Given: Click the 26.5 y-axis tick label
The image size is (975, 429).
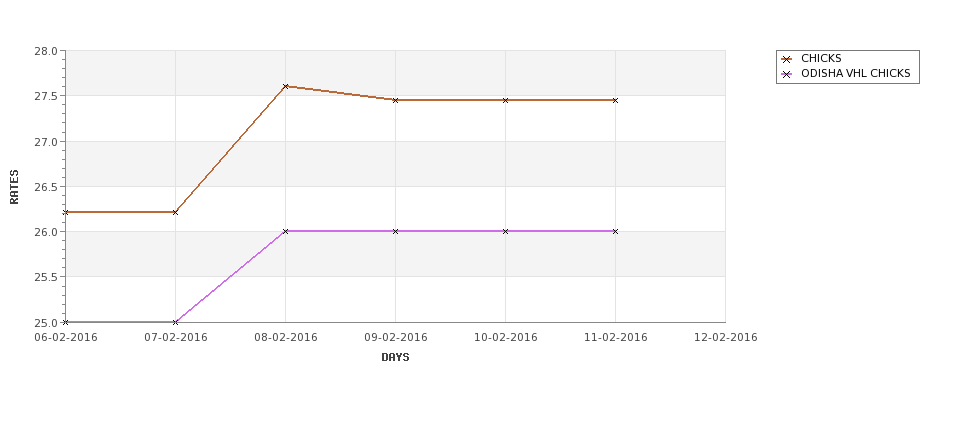Looking at the screenshot, I should tap(47, 187).
